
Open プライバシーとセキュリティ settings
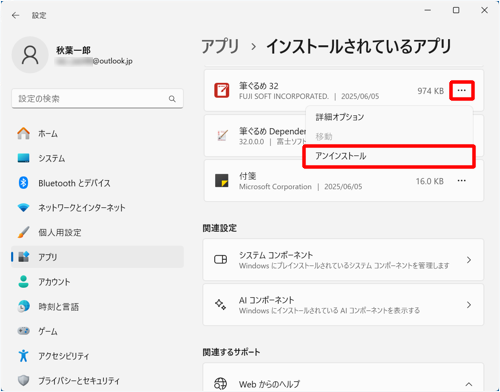(x=97, y=380)
